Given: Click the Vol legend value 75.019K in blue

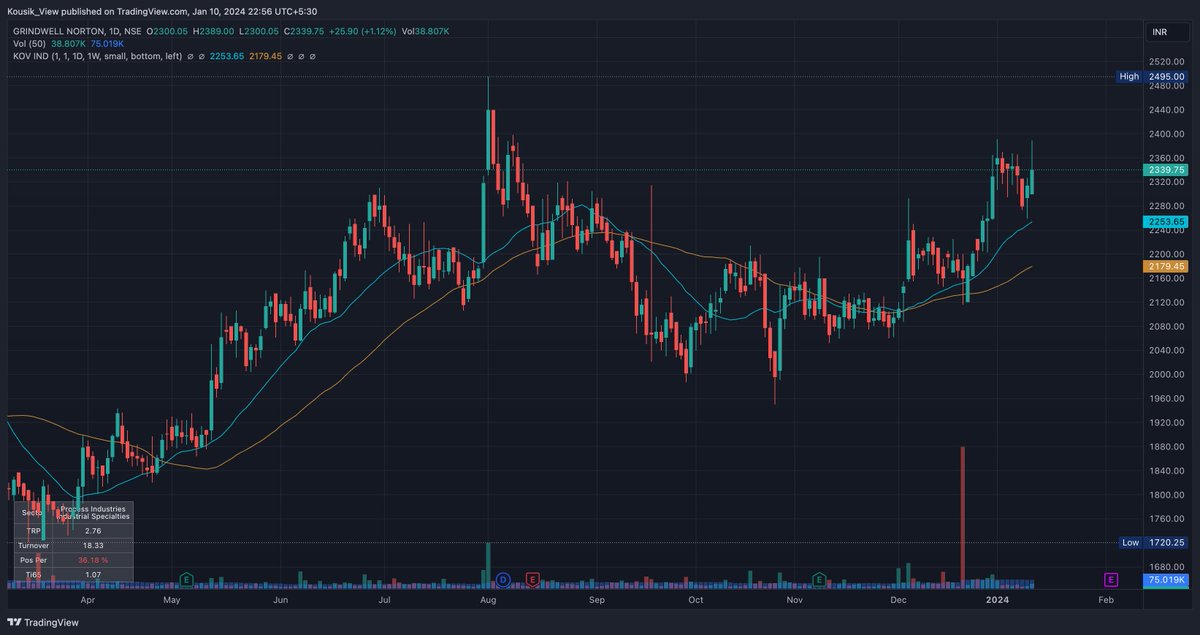Looking at the screenshot, I should point(108,44).
